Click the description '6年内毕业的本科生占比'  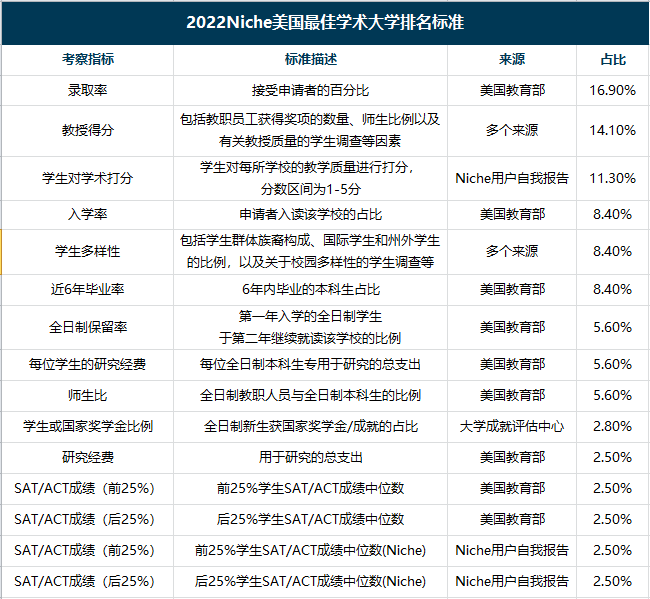[310, 289]
